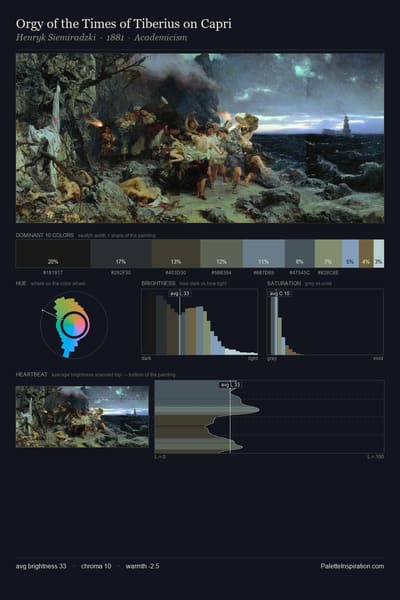The image size is (400, 600).
Task: Pick the pale olive 7% swatch
Action: coord(328,253)
